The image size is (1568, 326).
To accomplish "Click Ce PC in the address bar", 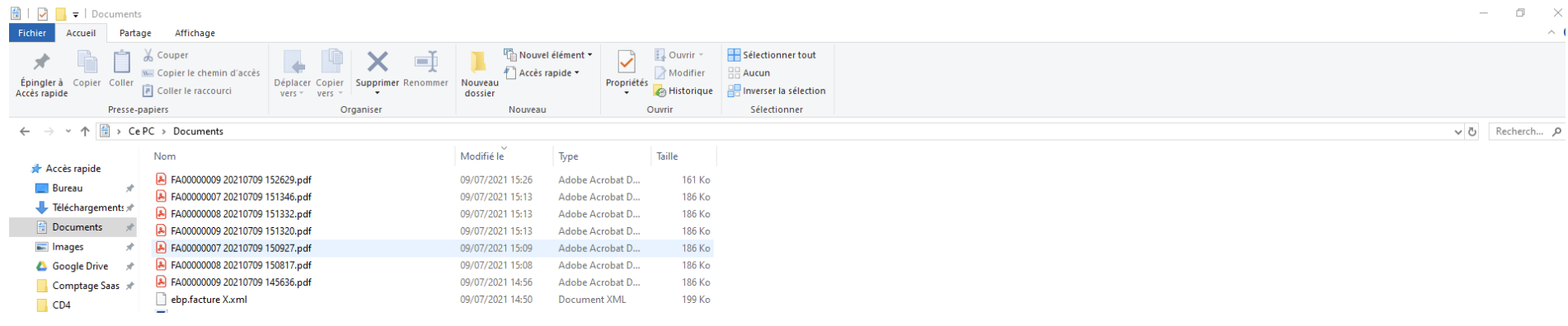I will [x=141, y=132].
